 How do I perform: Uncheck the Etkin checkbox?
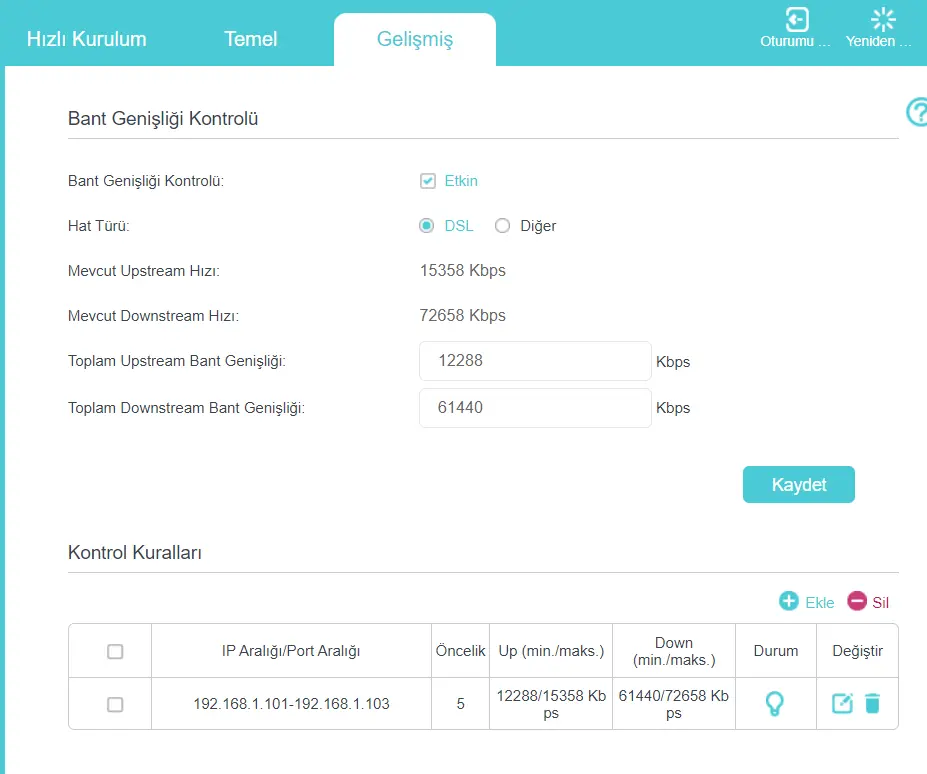(428, 181)
